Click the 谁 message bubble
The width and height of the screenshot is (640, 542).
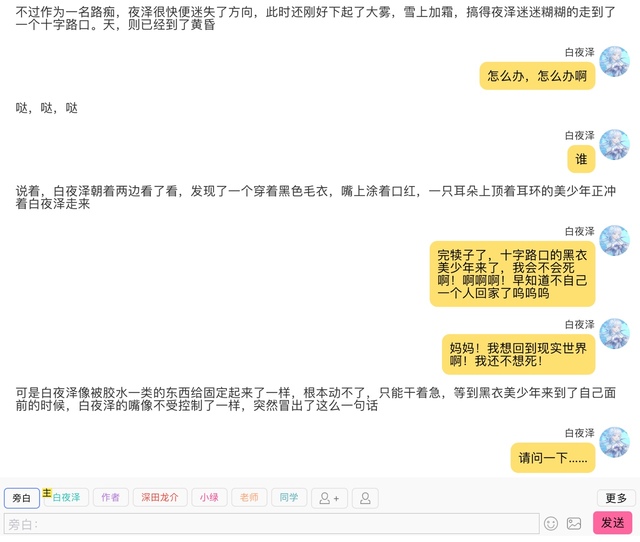pos(581,159)
